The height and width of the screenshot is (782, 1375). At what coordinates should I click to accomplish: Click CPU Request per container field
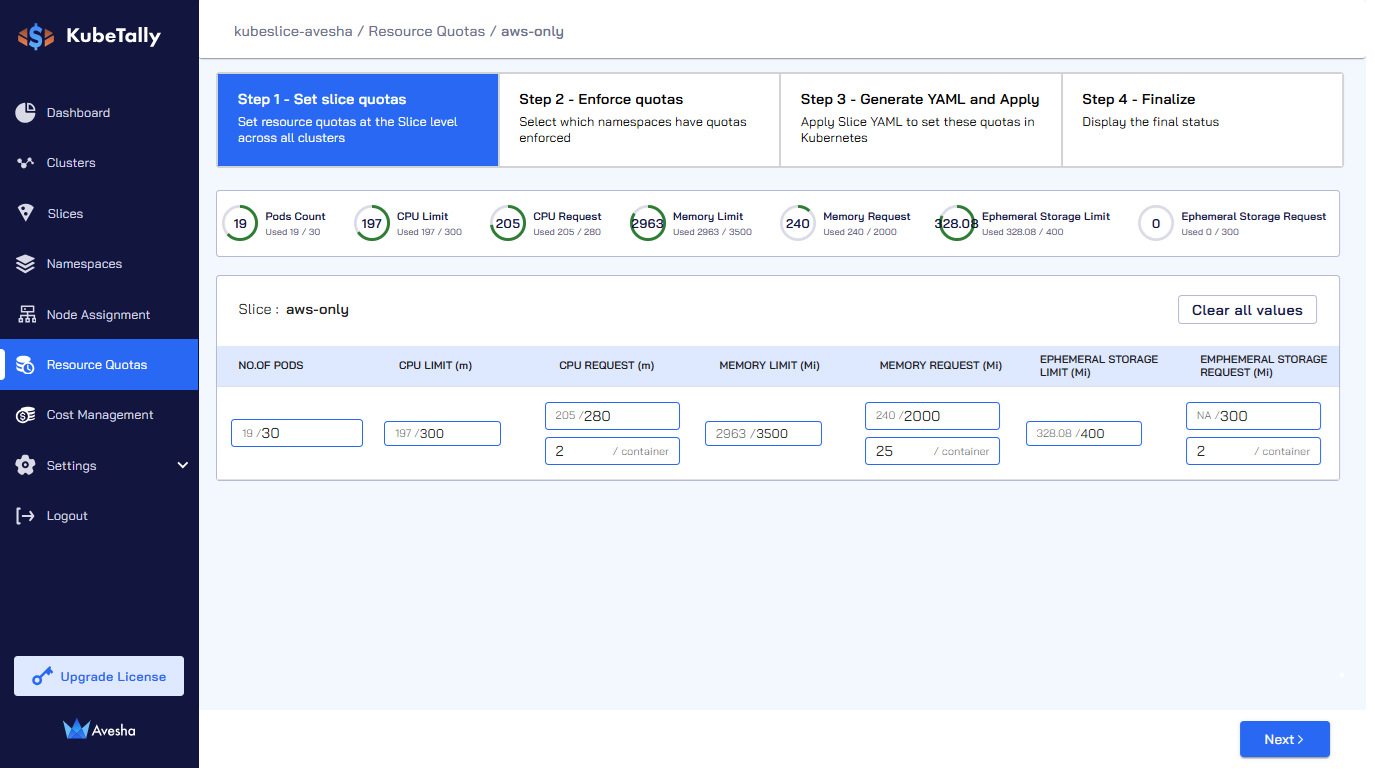(x=612, y=451)
